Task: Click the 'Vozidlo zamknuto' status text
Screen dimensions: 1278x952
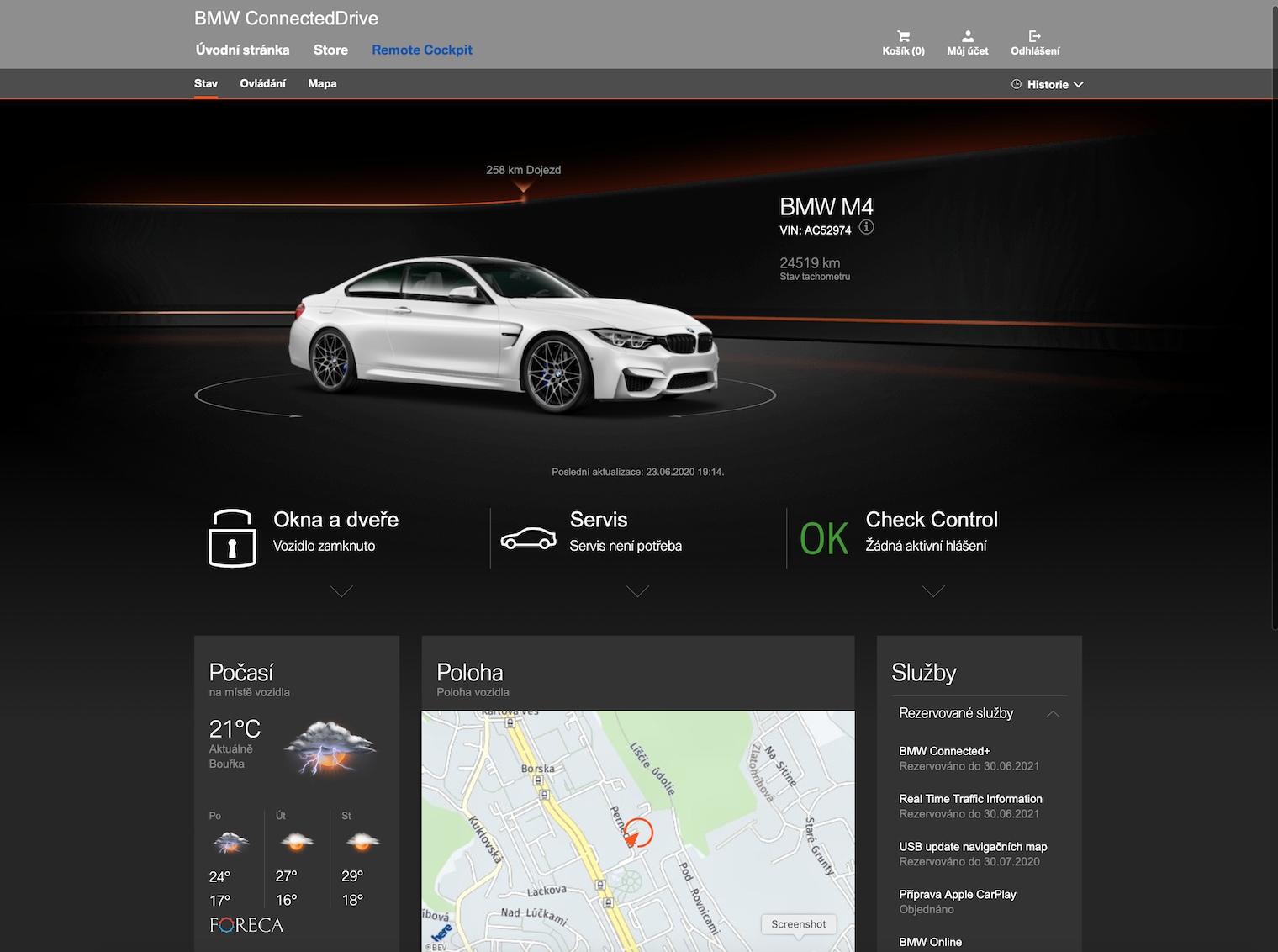Action: coord(324,546)
